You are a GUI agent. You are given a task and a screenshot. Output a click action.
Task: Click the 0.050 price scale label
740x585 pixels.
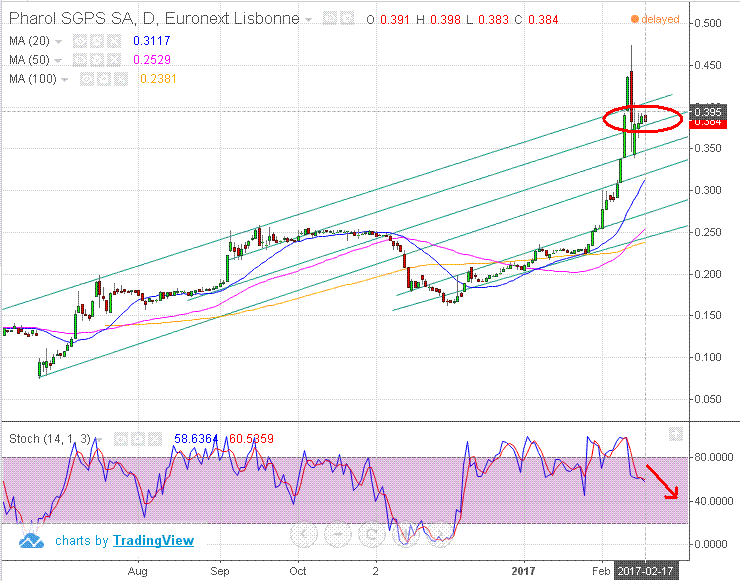pyautogui.click(x=708, y=399)
